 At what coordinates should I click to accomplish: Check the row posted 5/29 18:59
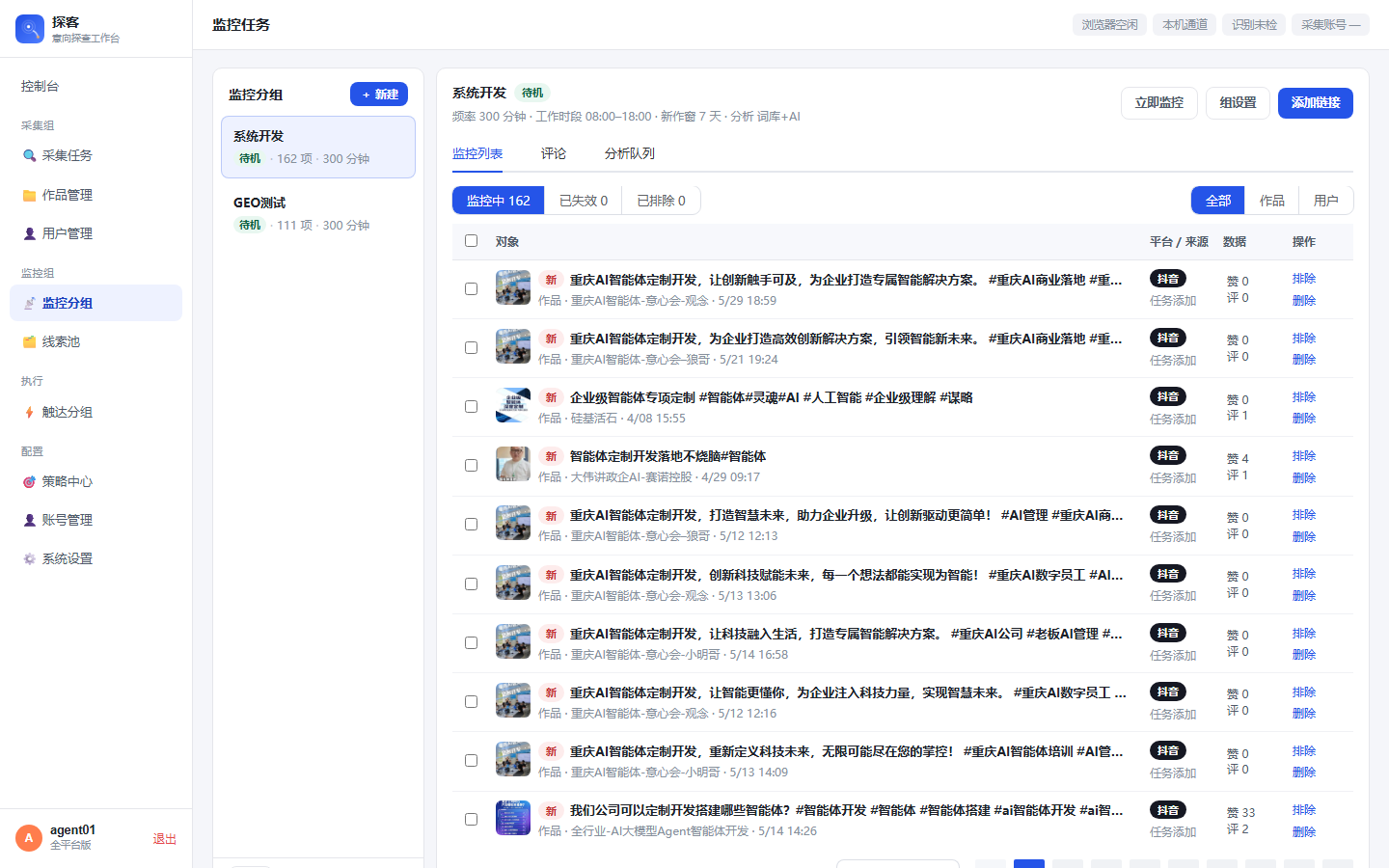471,288
